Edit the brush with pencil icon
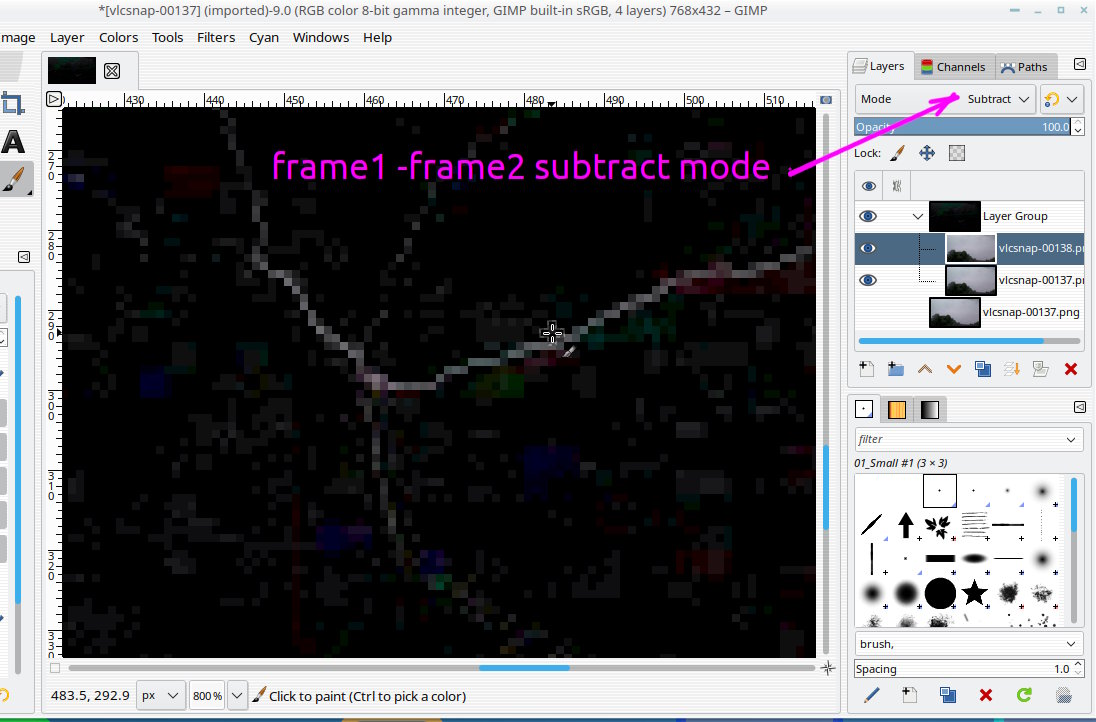The height and width of the screenshot is (722, 1096). click(872, 695)
